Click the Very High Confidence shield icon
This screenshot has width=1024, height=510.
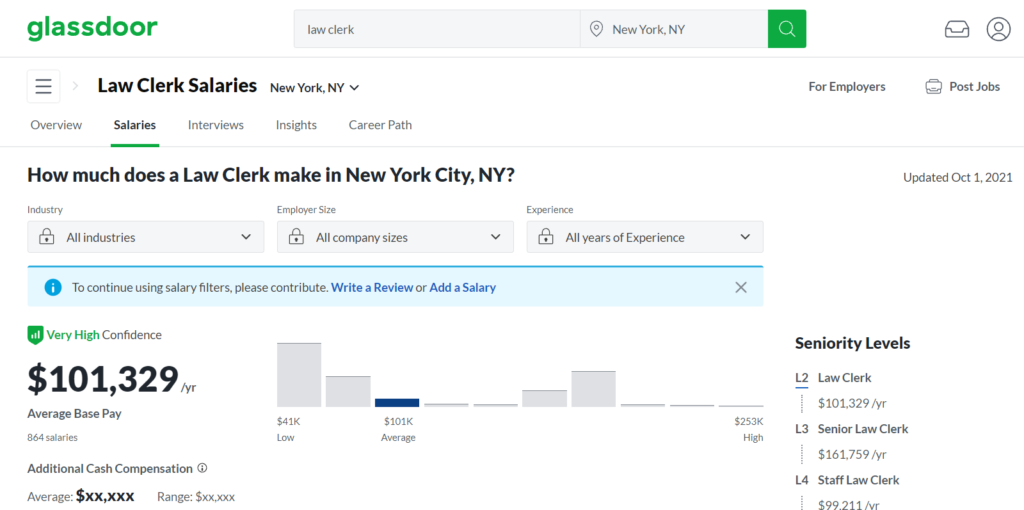35,335
